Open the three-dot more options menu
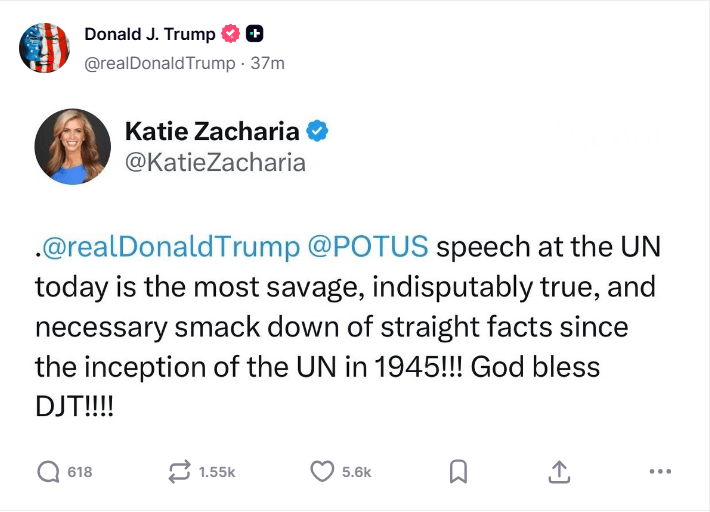The image size is (710, 512). point(659,471)
